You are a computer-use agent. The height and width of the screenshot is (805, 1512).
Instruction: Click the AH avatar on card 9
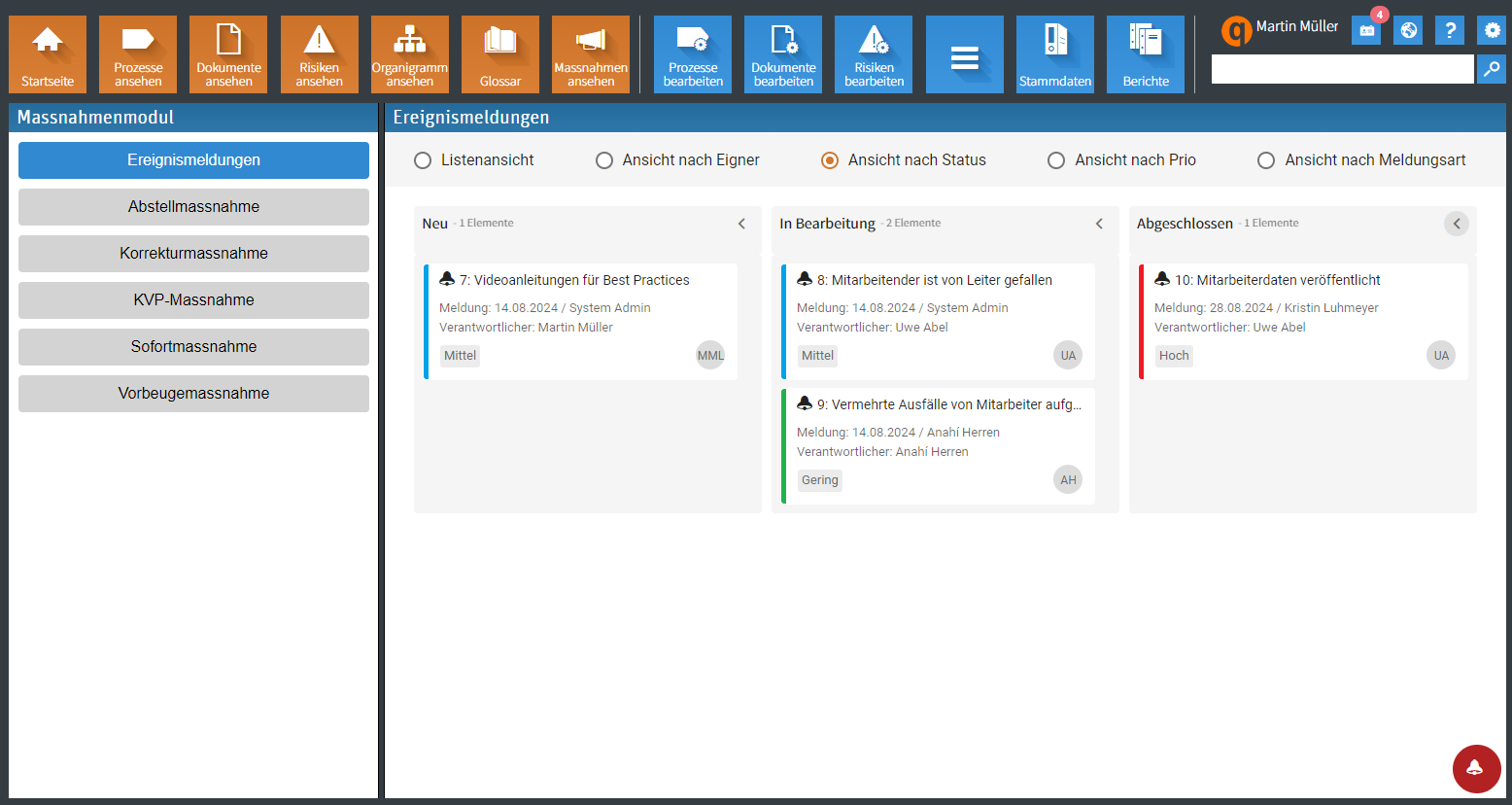pos(1068,480)
